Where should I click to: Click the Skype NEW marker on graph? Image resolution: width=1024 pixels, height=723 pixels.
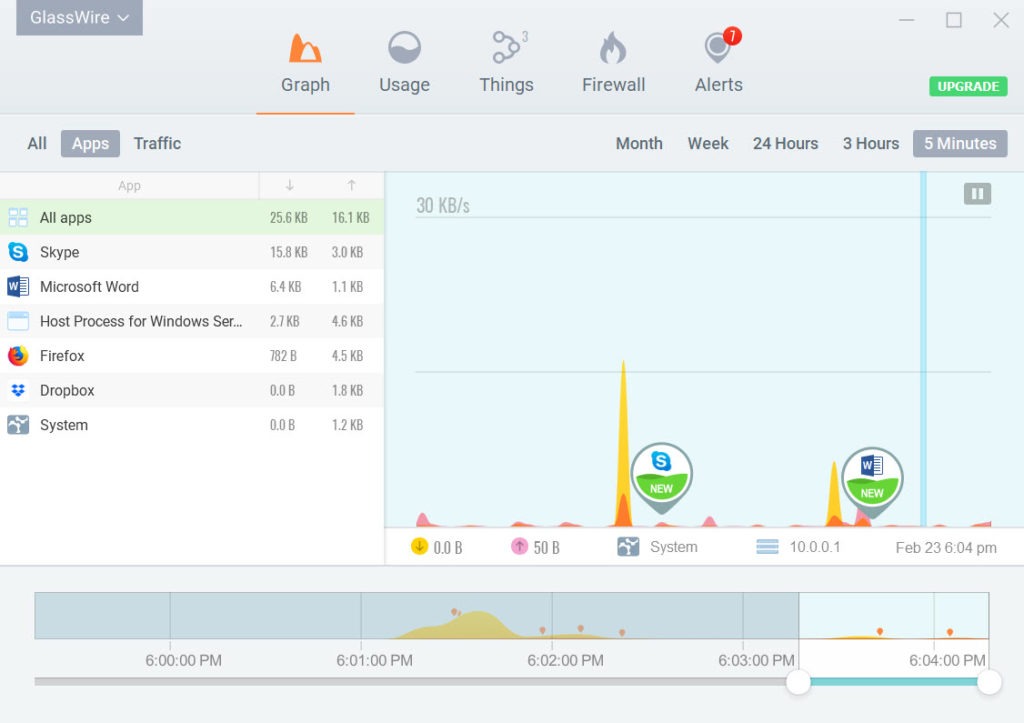click(x=662, y=477)
